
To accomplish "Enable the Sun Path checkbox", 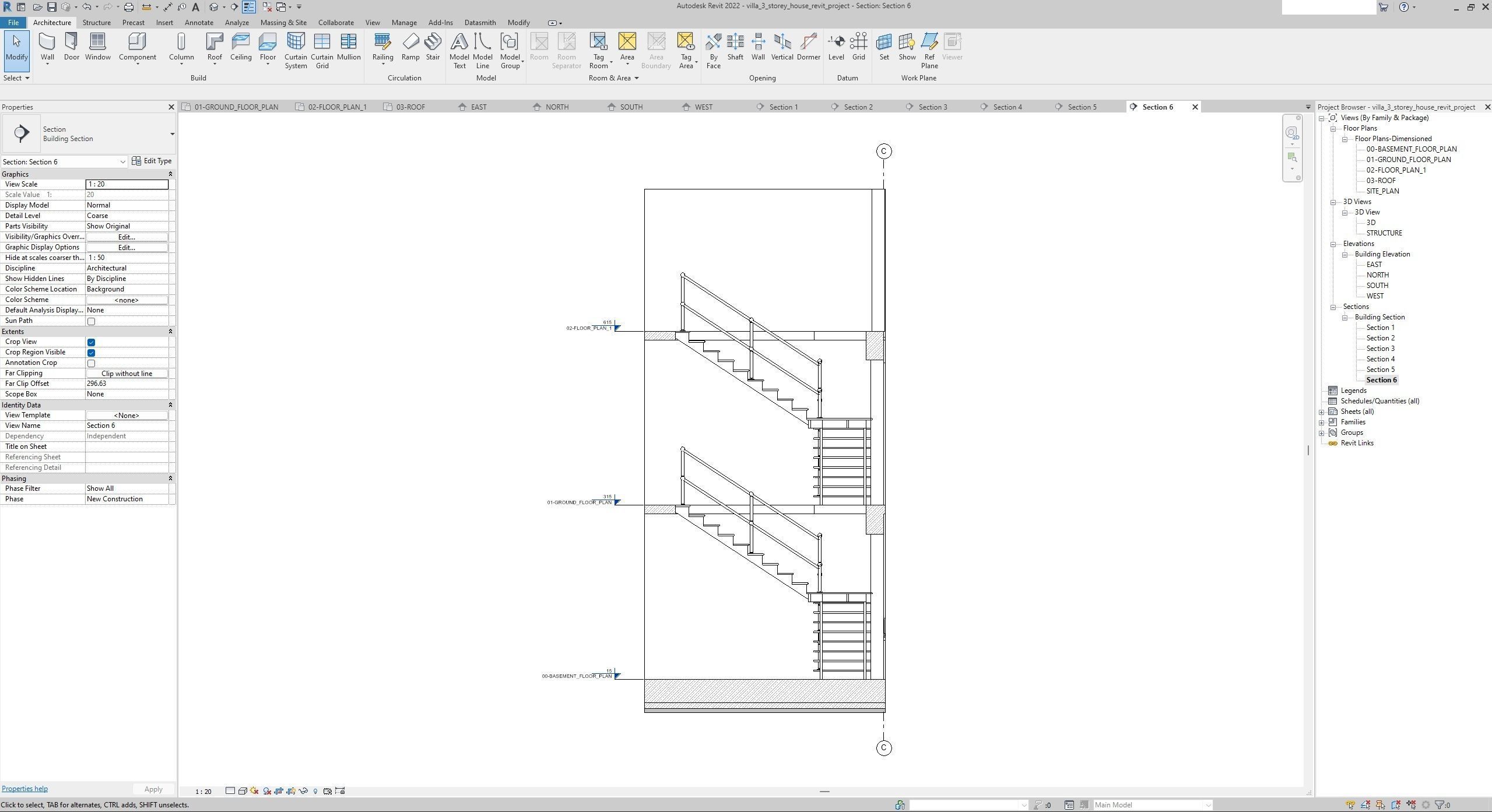I will 91,321.
